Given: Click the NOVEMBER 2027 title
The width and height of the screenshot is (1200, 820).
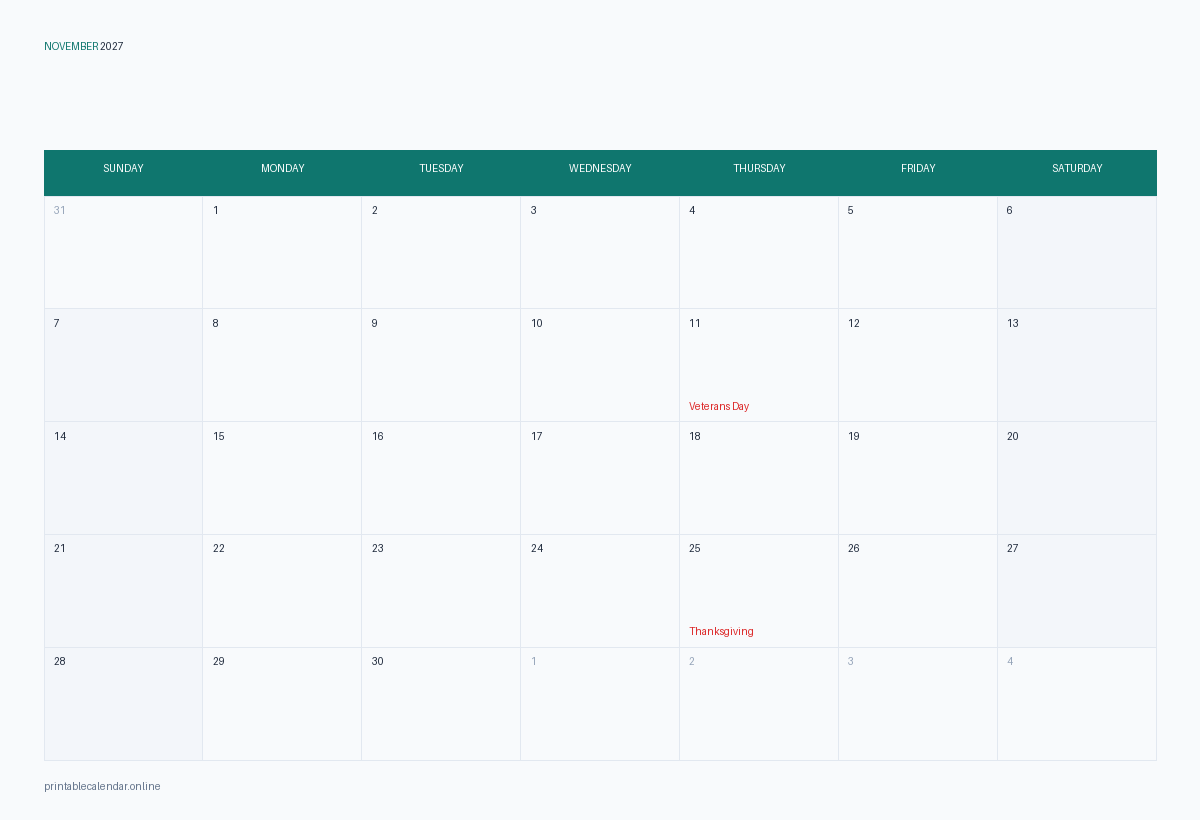Looking at the screenshot, I should [84, 47].
